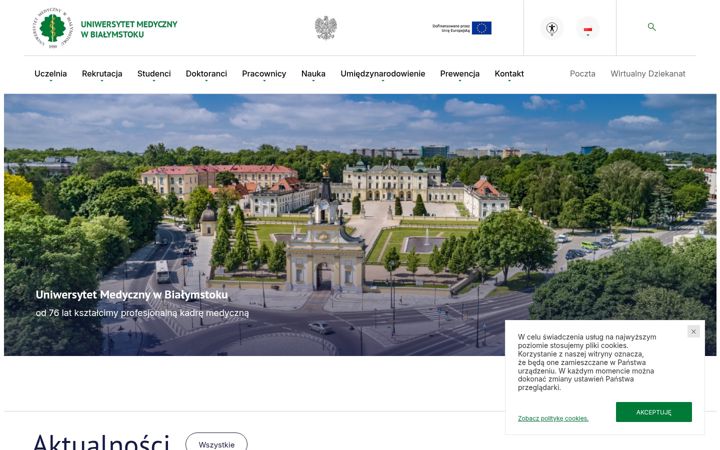The width and height of the screenshot is (720, 450).
Task: Open accessibility options icon
Action: [x=552, y=28]
